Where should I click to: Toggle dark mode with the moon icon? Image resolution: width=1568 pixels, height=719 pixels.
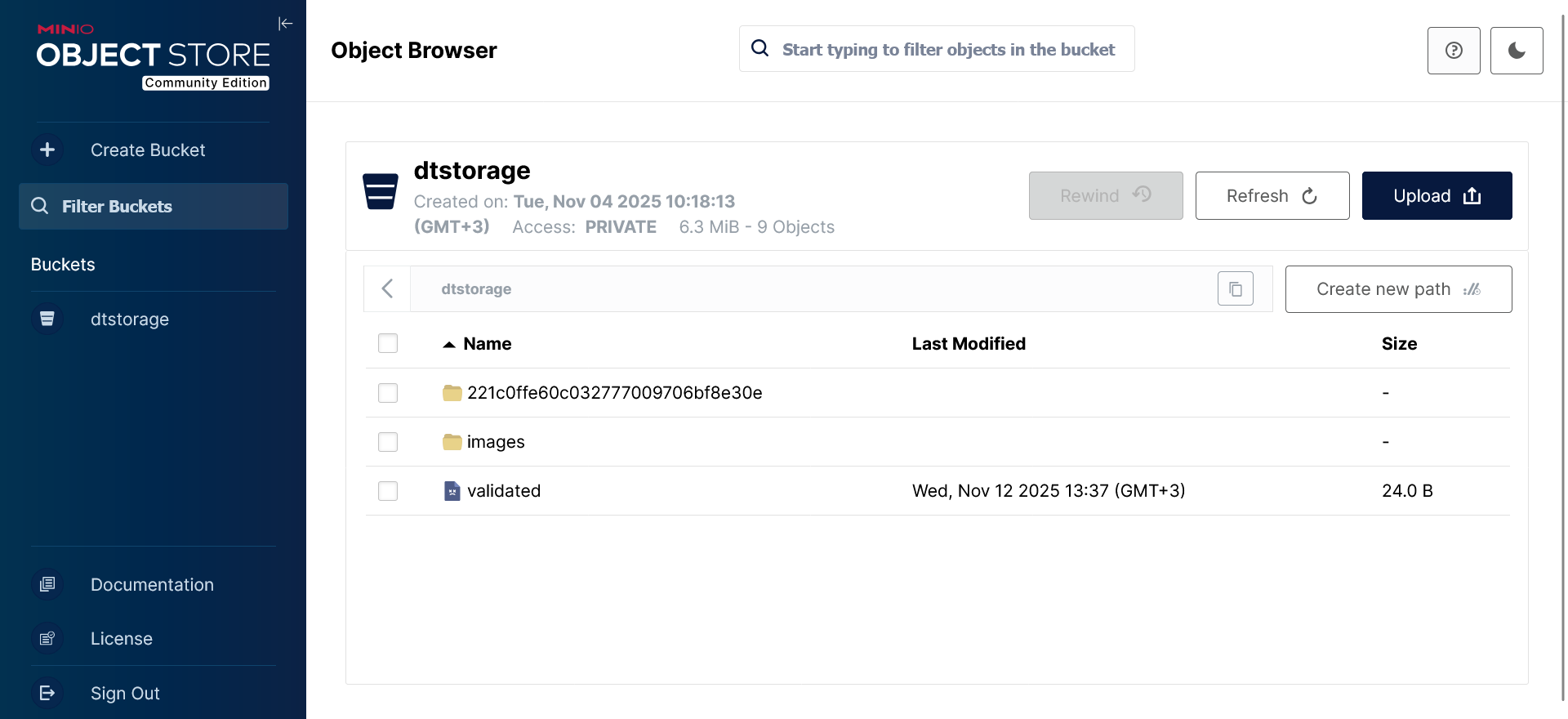coord(1516,51)
